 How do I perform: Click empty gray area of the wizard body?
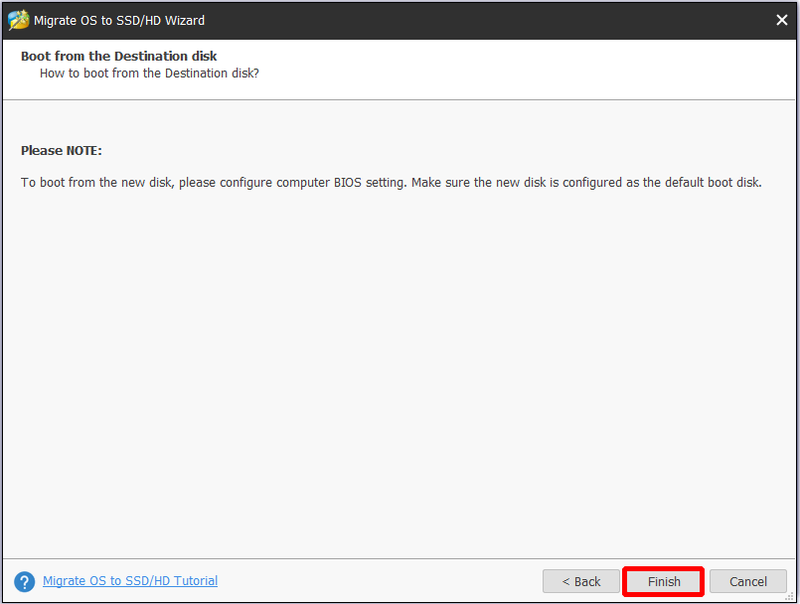pos(398,367)
